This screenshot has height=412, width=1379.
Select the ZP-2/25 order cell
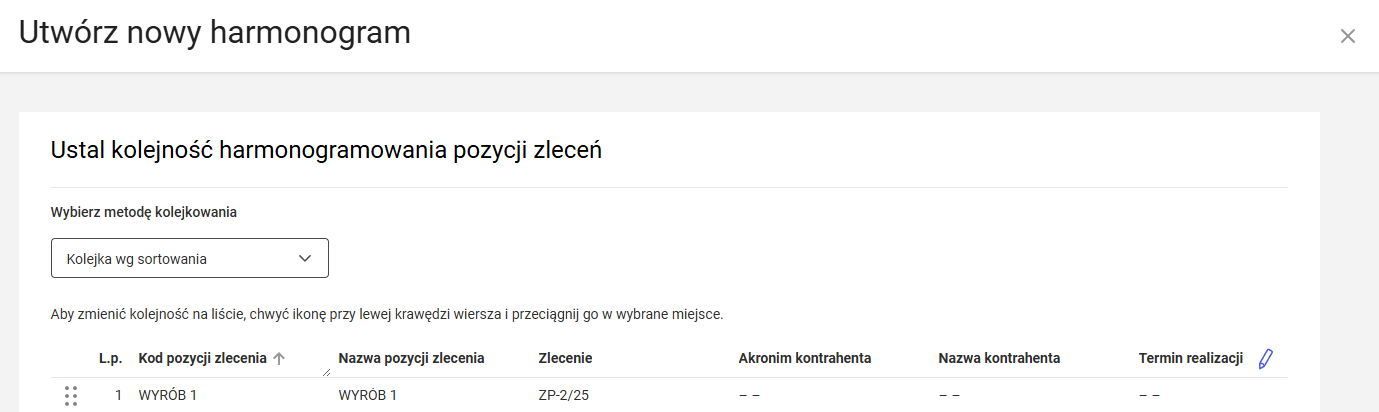pos(564,395)
